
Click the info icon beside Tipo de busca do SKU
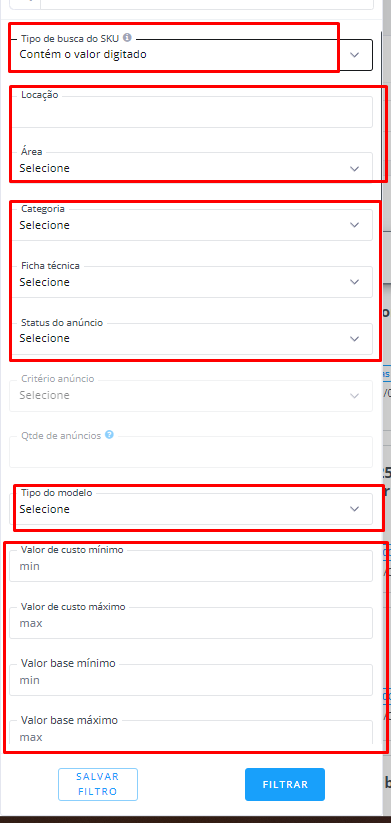pyautogui.click(x=127, y=38)
